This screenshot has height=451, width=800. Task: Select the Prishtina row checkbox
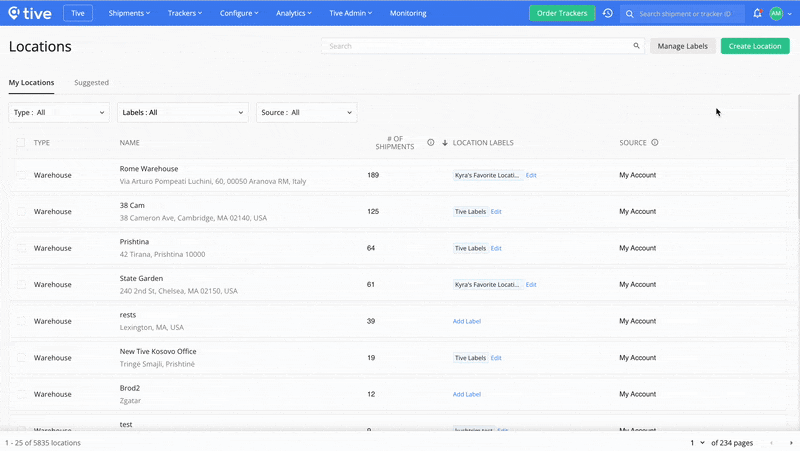(x=21, y=248)
